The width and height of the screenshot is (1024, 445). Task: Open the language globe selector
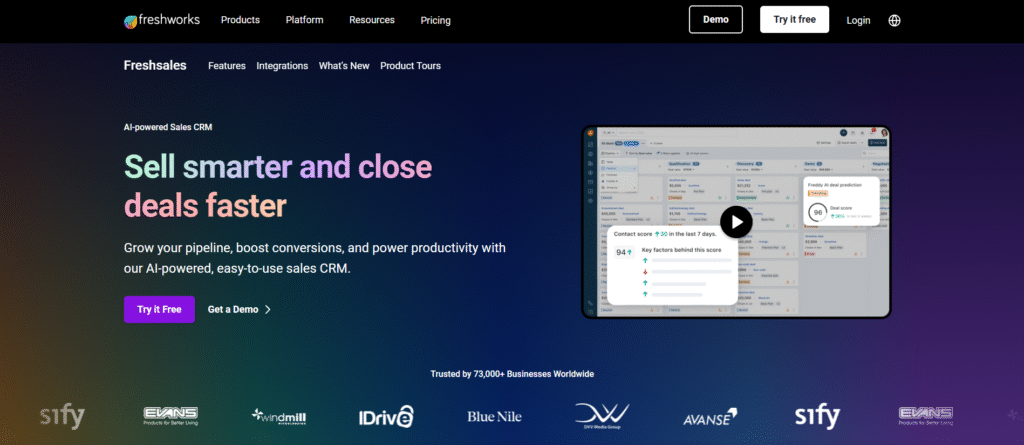(x=895, y=20)
